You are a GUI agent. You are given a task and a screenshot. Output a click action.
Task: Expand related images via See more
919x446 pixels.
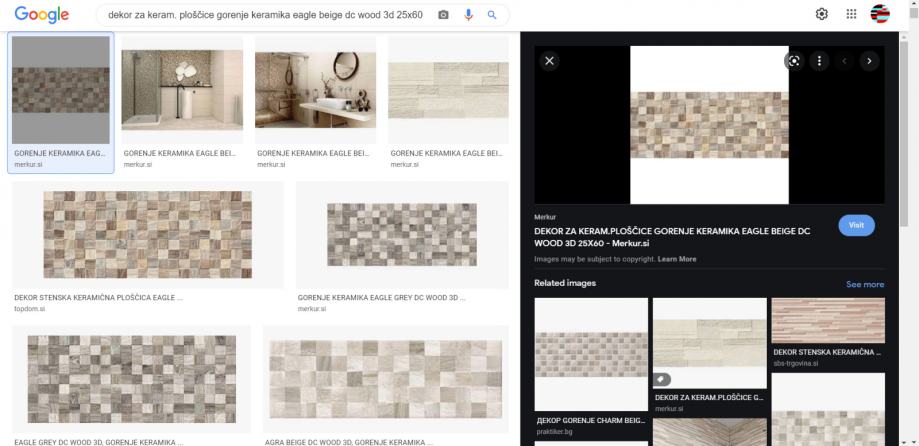pos(864,284)
